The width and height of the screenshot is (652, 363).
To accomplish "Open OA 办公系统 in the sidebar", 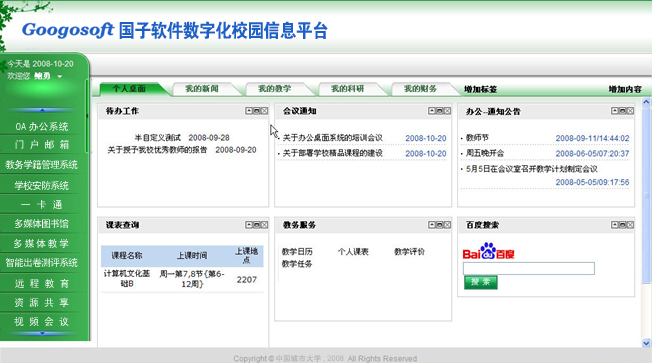I will point(42,126).
